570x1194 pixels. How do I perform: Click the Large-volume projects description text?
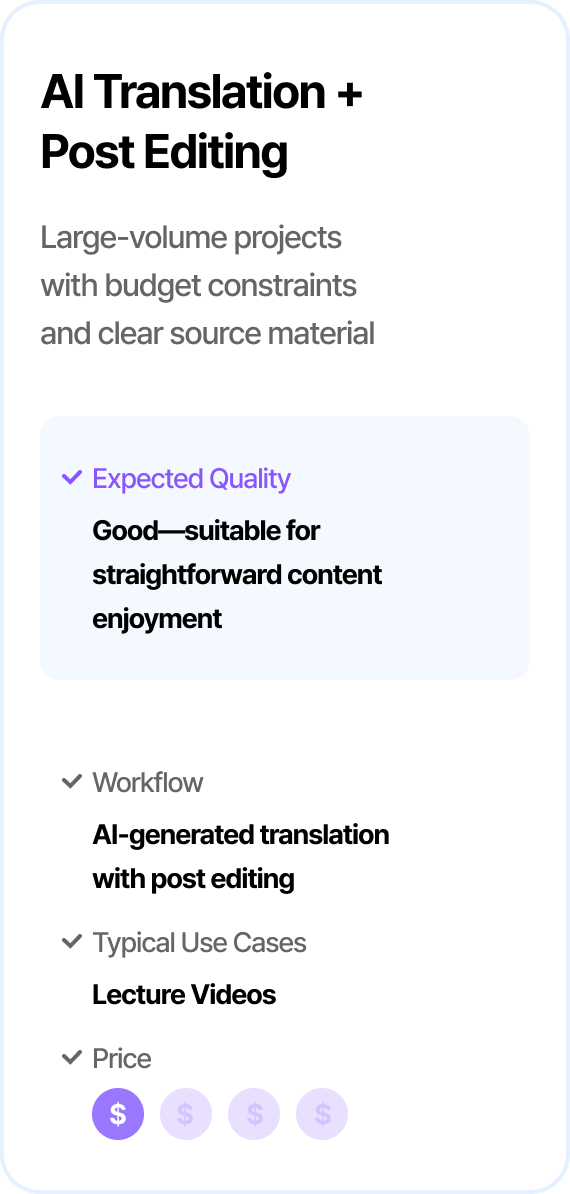pyautogui.click(x=207, y=286)
